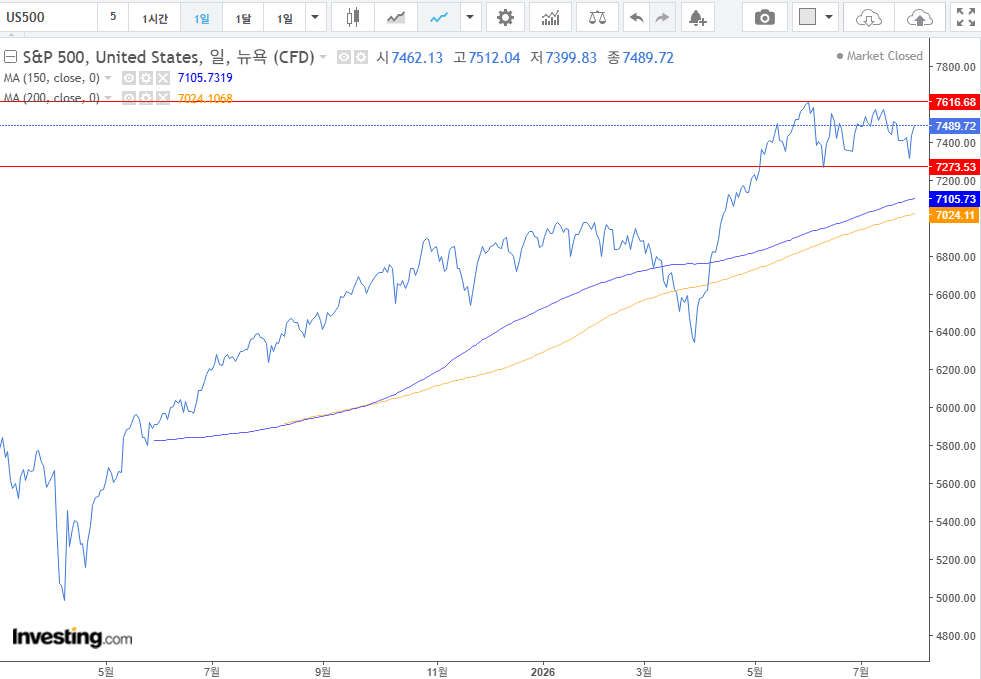Select the last 1일 interval before dropdown

point(285,18)
